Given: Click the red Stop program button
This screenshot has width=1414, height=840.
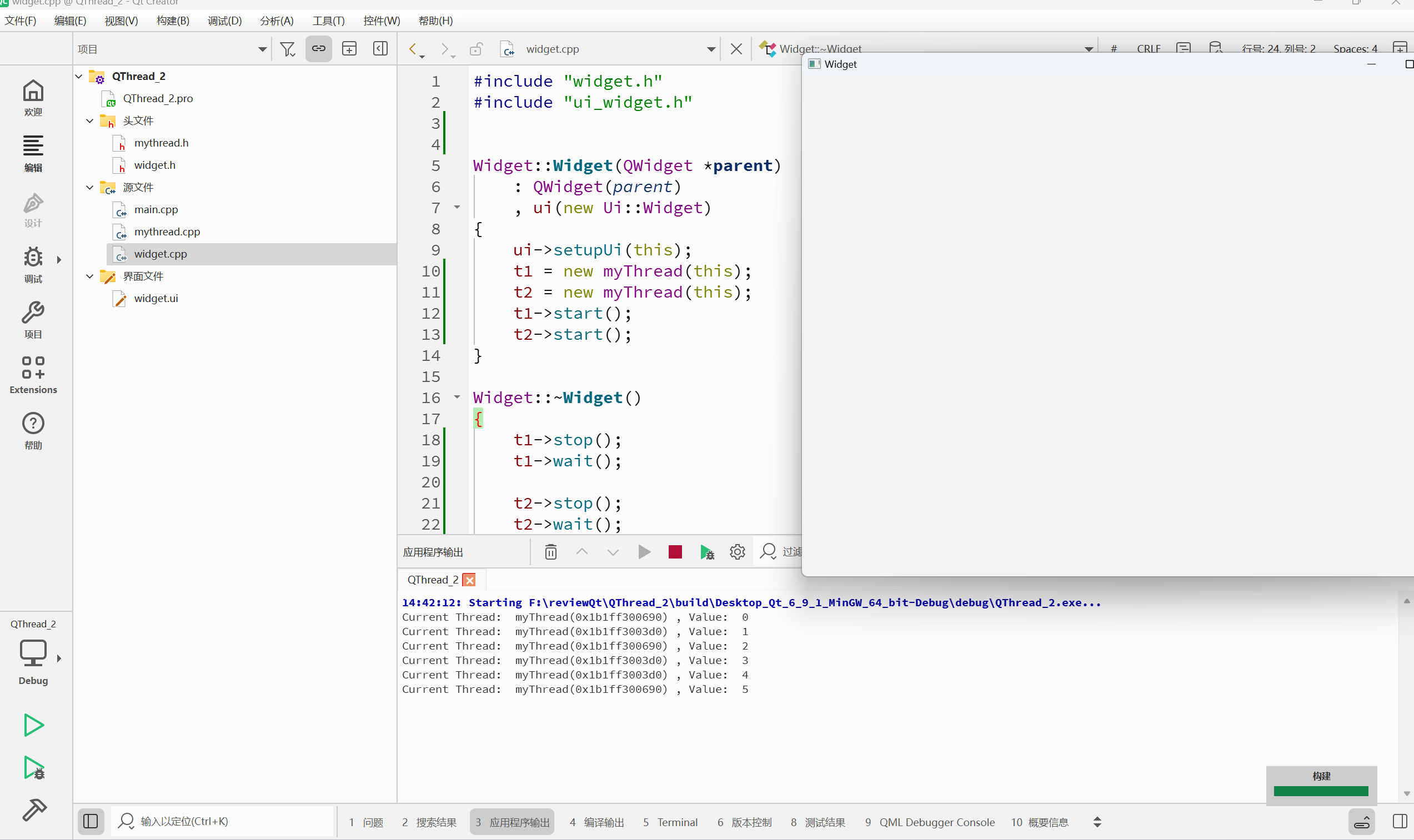Looking at the screenshot, I should 675,552.
